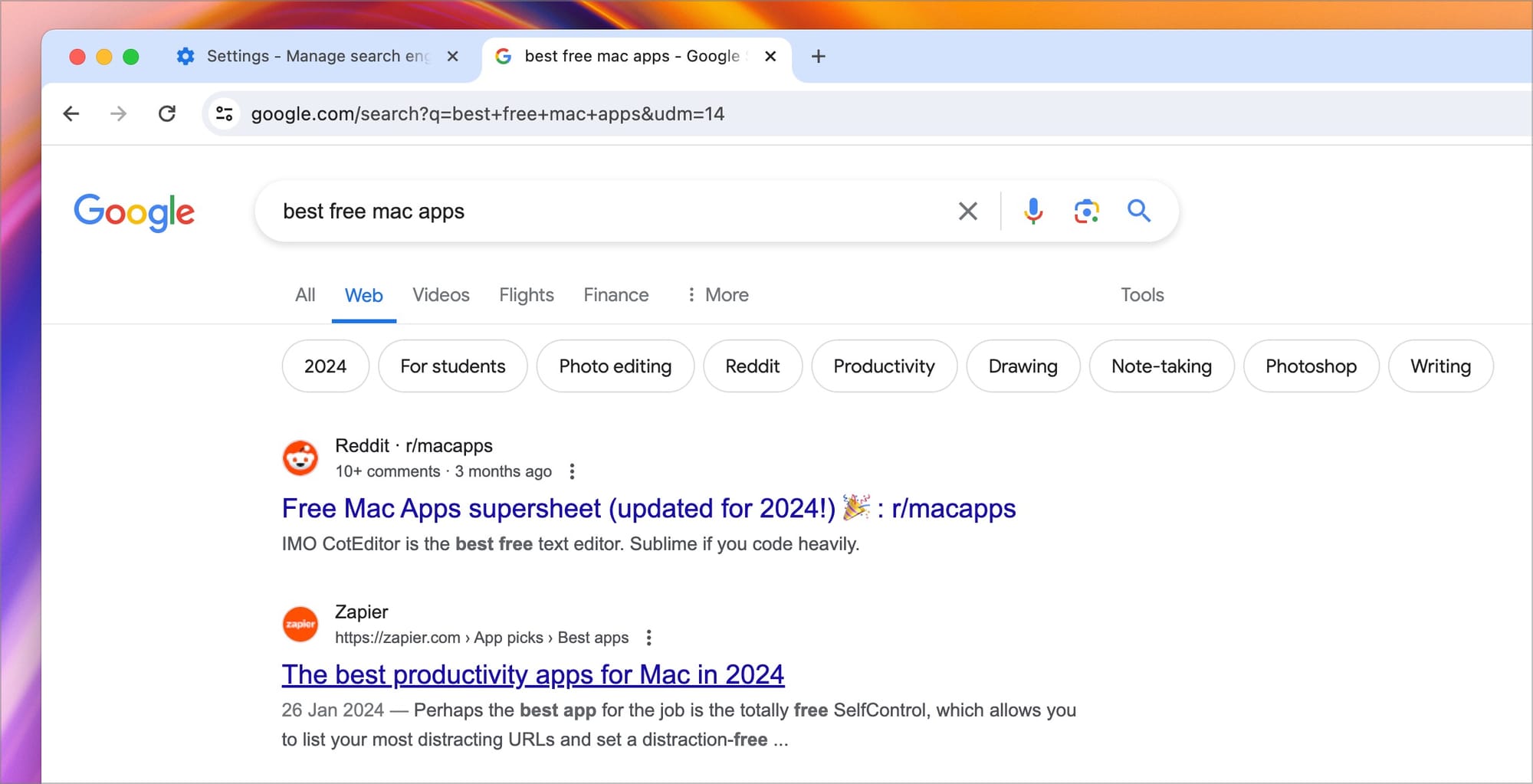Apply the Writing filter chip
The image size is (1533, 784).
coord(1441,366)
